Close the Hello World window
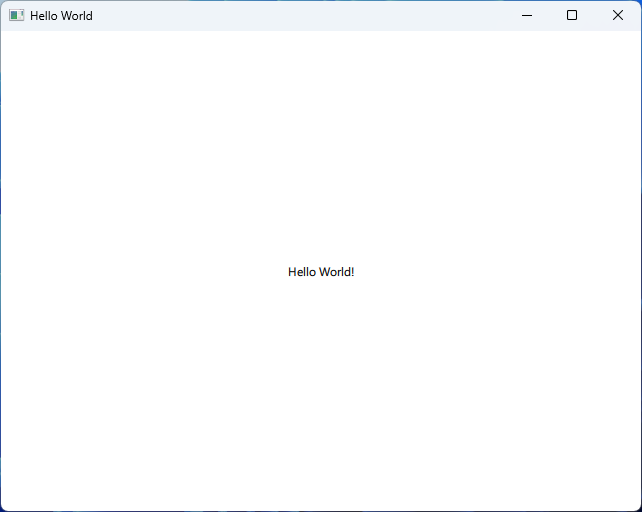642x512 pixels. click(x=617, y=16)
